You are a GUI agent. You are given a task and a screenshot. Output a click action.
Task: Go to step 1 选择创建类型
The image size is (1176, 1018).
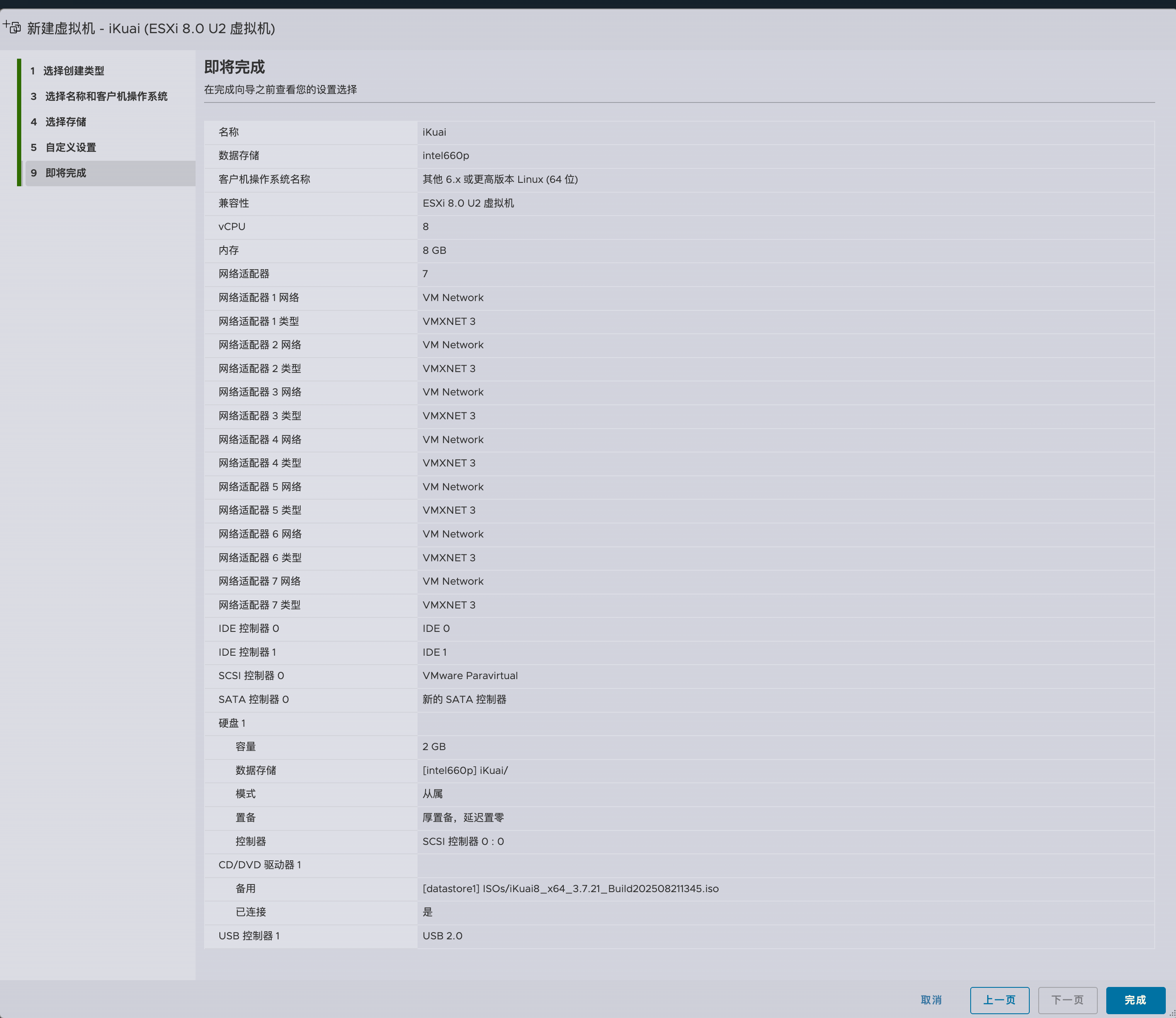point(73,71)
